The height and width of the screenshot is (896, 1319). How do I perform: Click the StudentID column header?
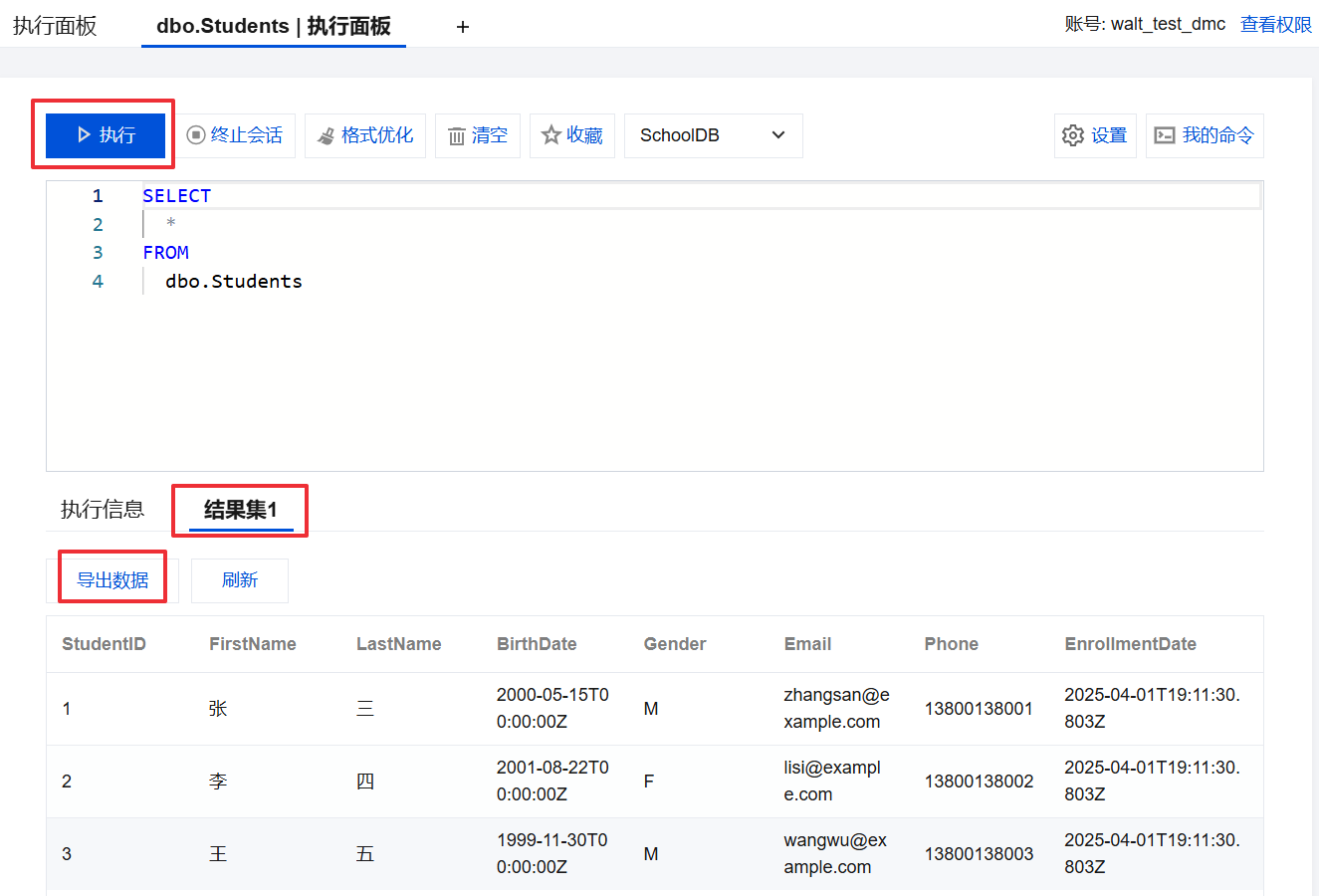pyautogui.click(x=104, y=644)
